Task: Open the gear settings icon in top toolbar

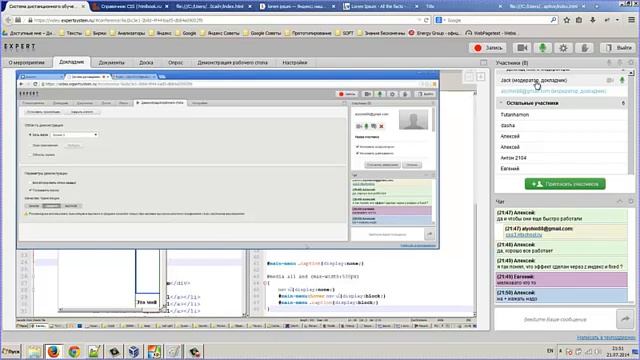Action: coord(563,48)
